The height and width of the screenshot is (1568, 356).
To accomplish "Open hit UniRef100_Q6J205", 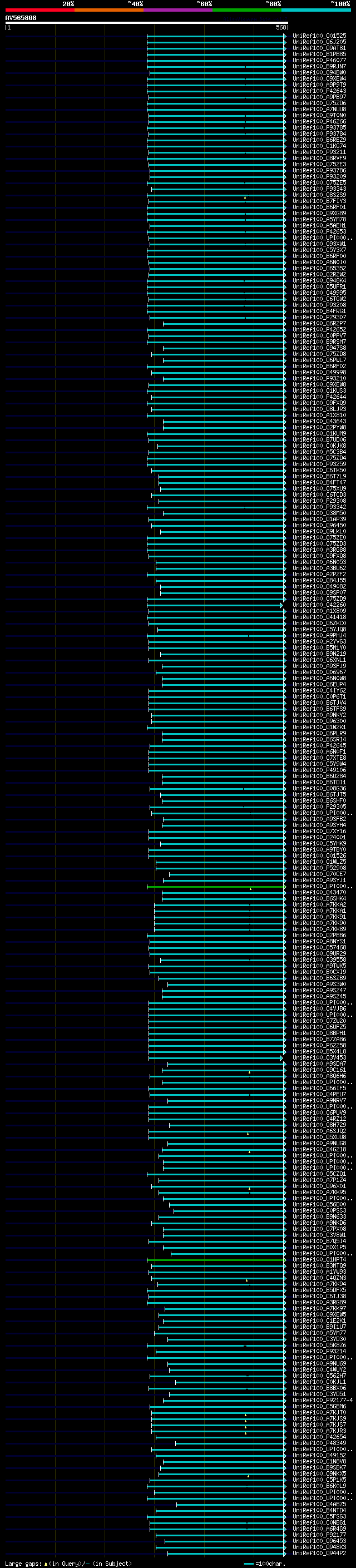I will click(319, 42).
